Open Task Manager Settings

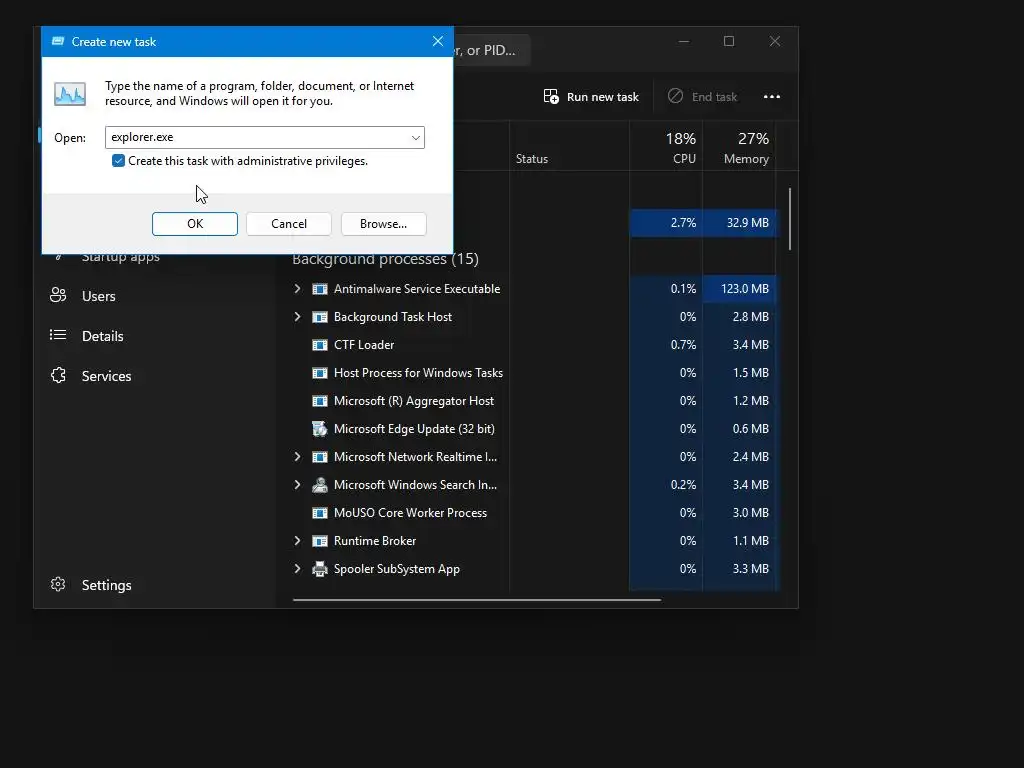click(x=106, y=585)
